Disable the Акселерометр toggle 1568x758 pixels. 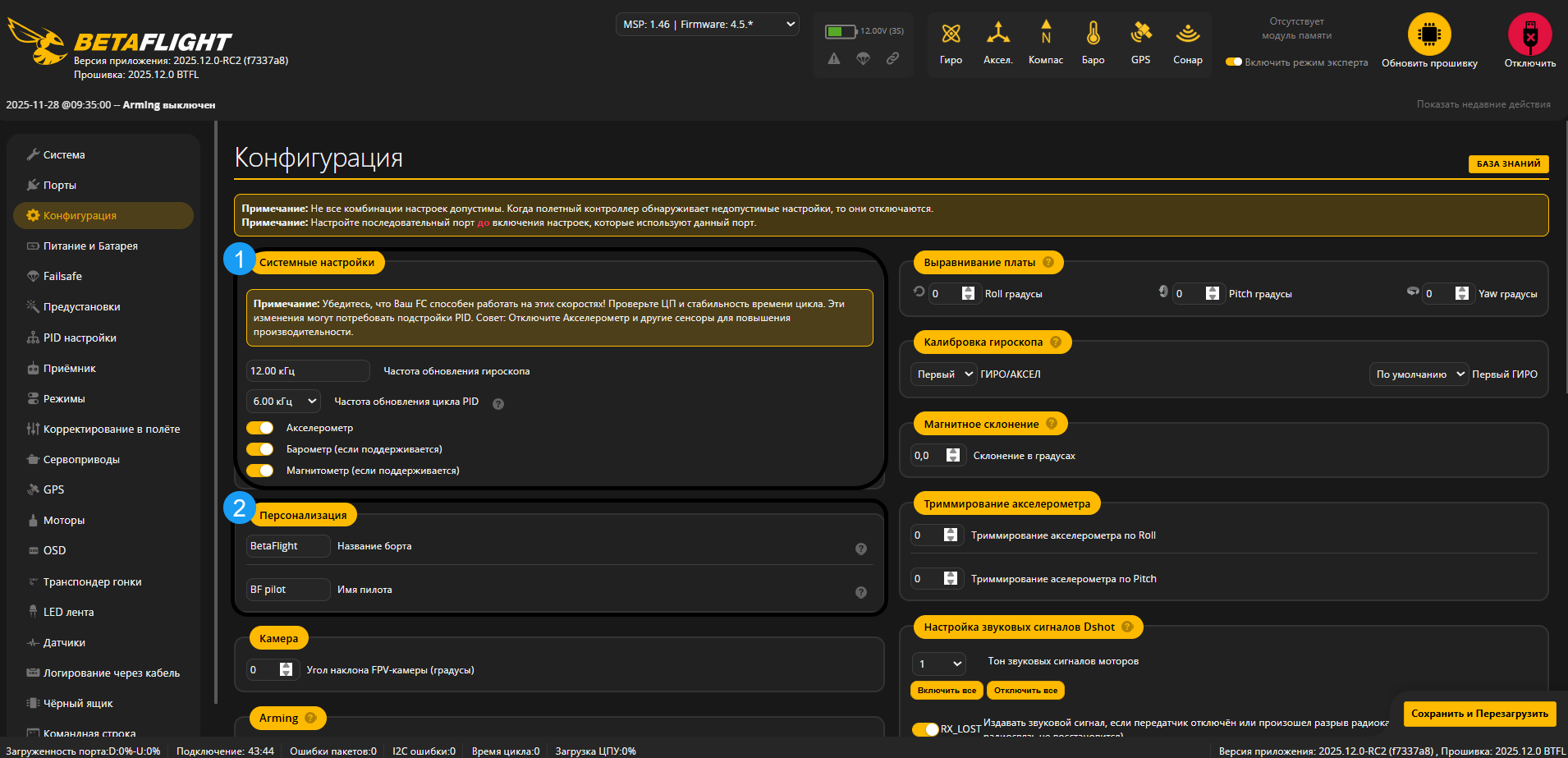tap(259, 427)
